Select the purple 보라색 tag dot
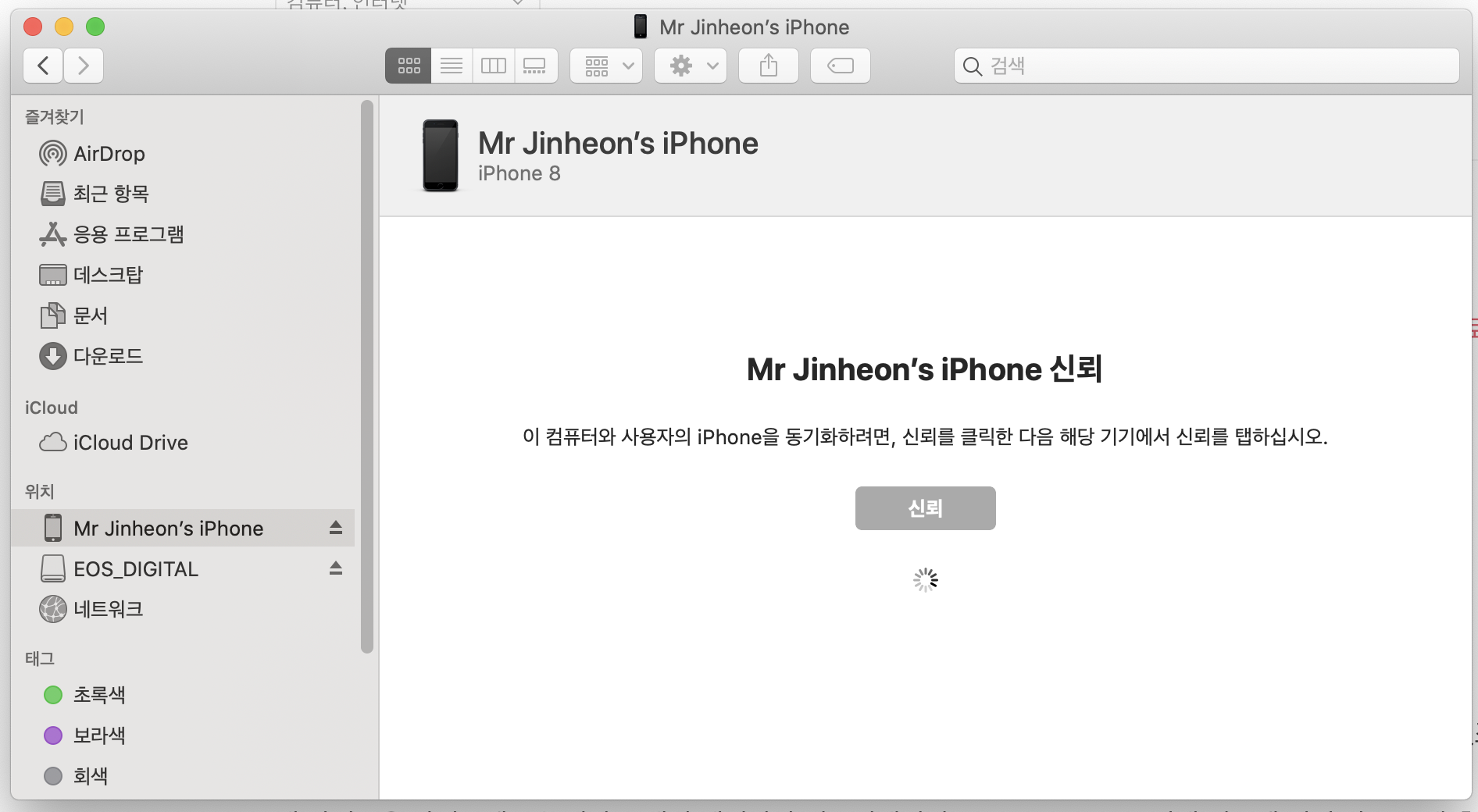 [x=53, y=735]
